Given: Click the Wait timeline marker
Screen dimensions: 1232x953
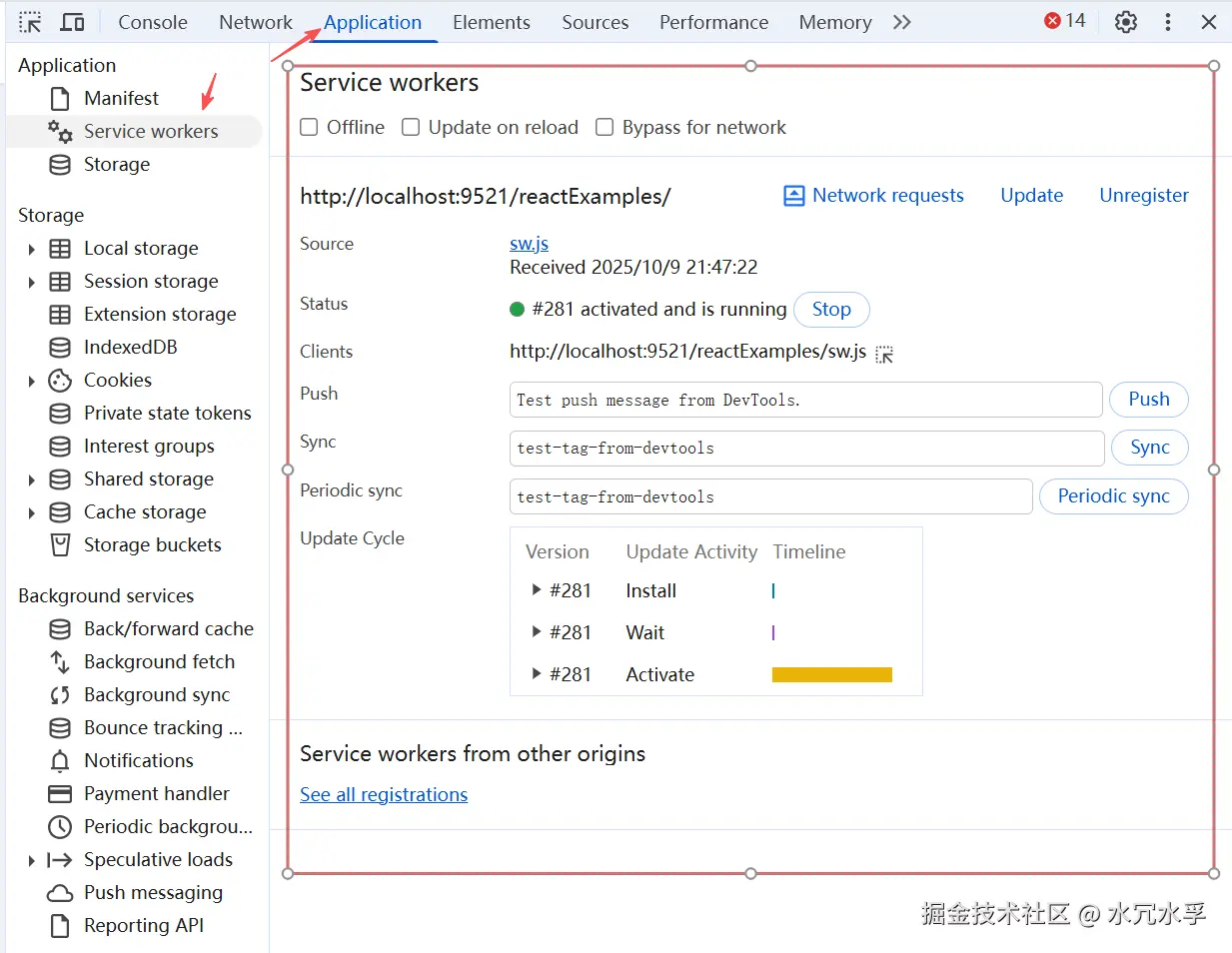Looking at the screenshot, I should coord(773,632).
